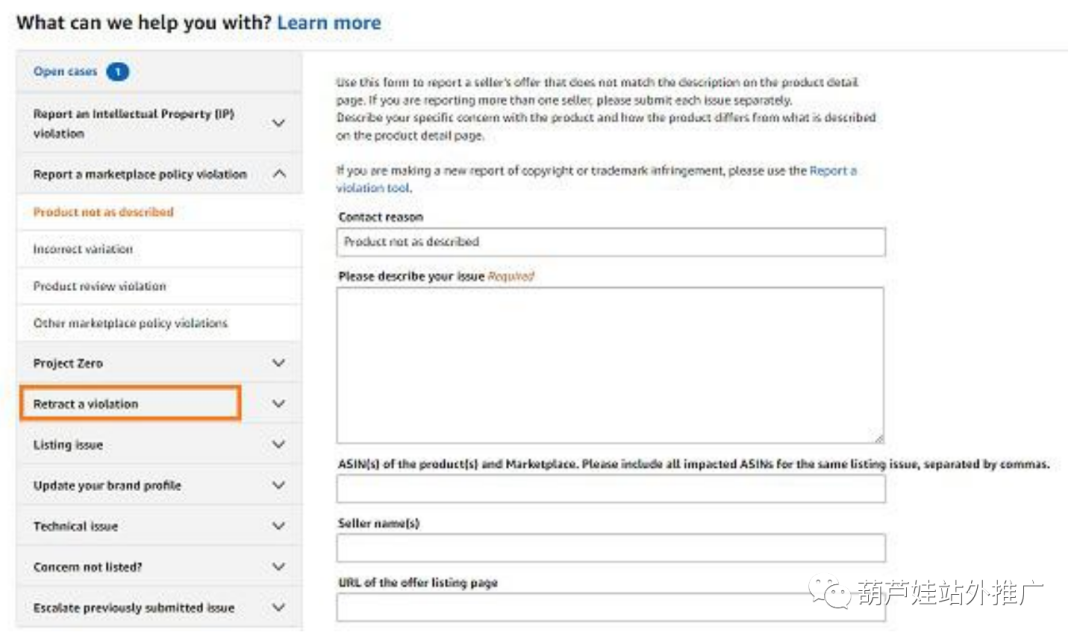Click the ASIN(s) input field

611,489
